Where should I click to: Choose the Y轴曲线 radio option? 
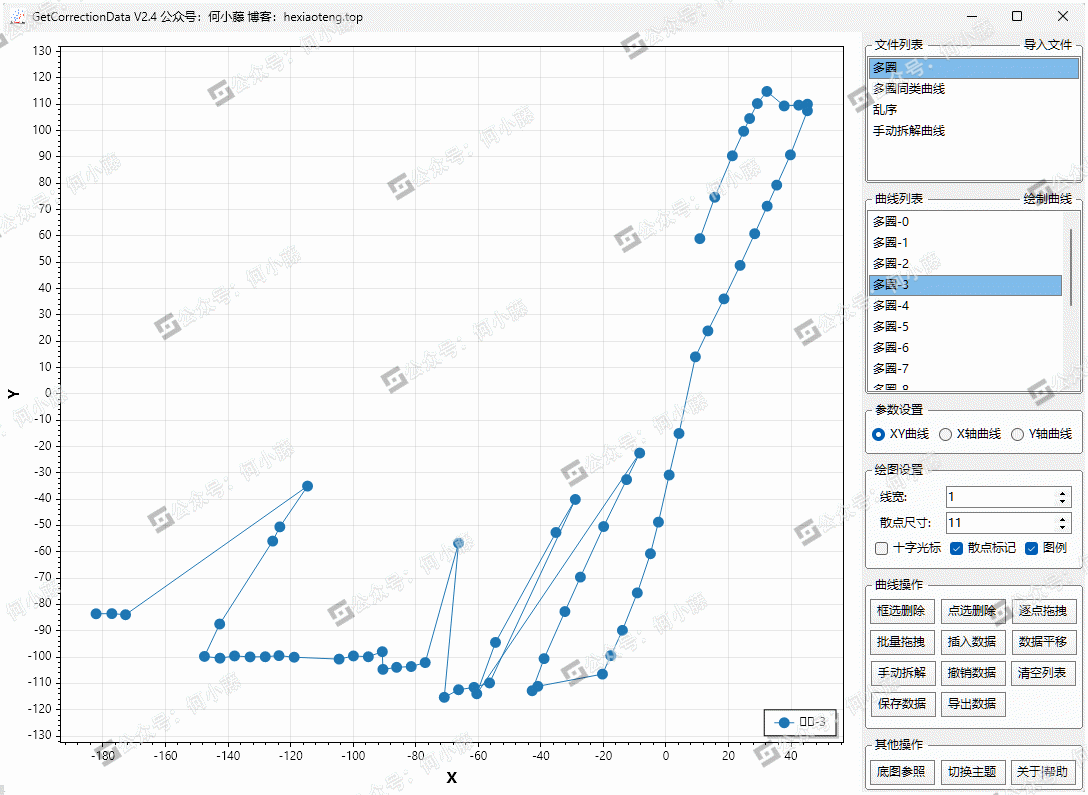(1017, 434)
